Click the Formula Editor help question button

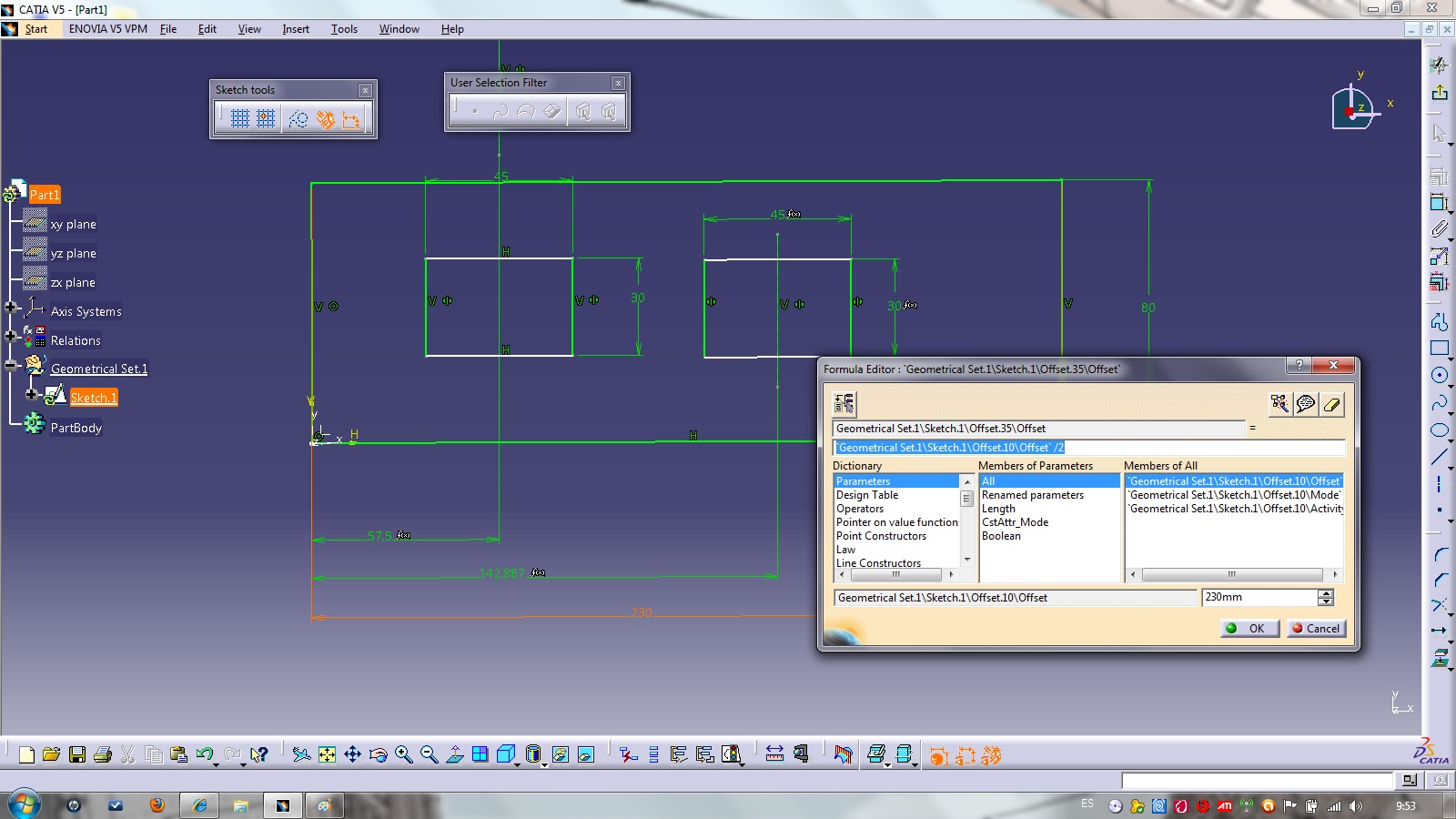1299,365
